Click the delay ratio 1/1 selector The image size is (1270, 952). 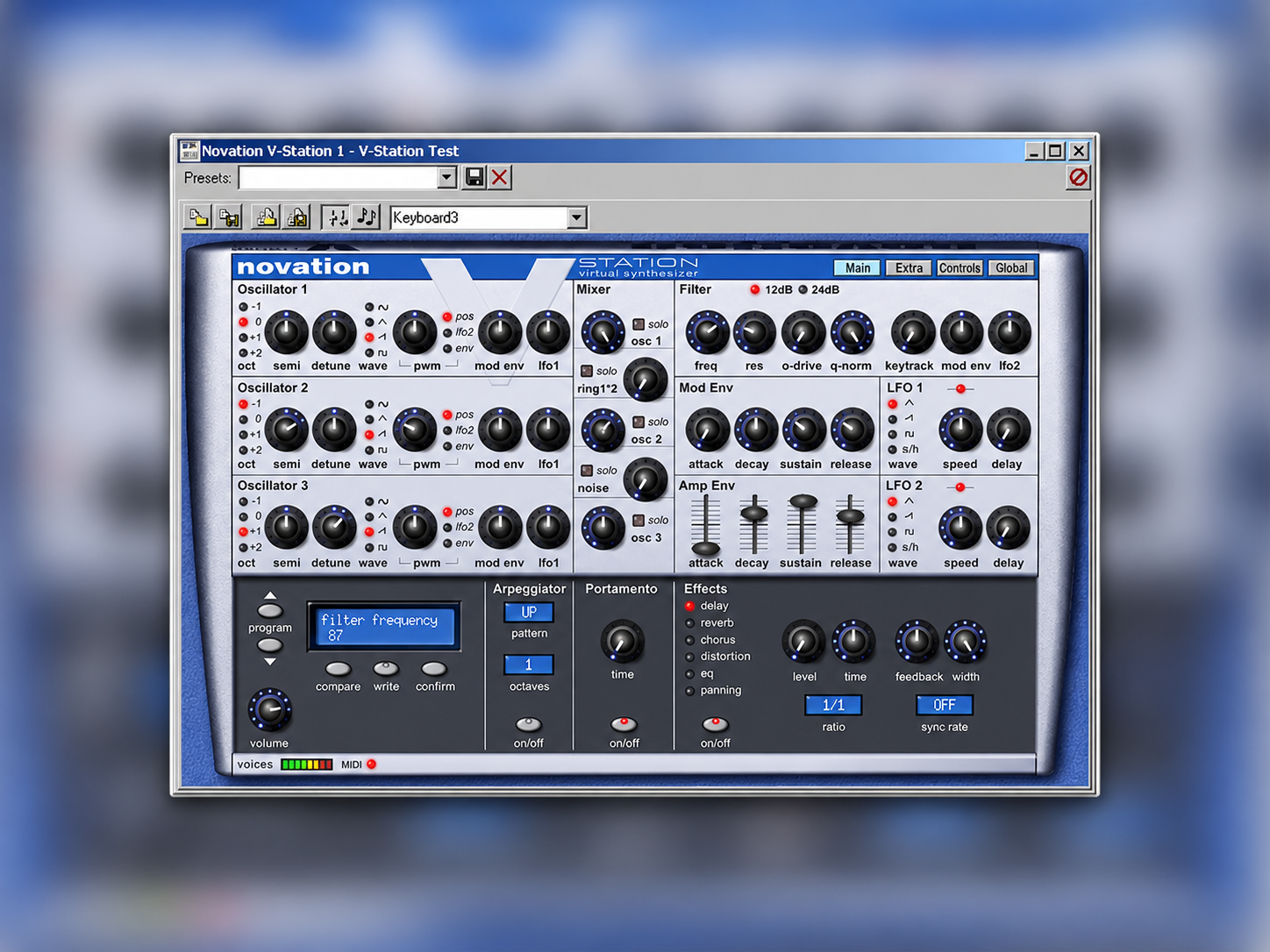pyautogui.click(x=833, y=705)
